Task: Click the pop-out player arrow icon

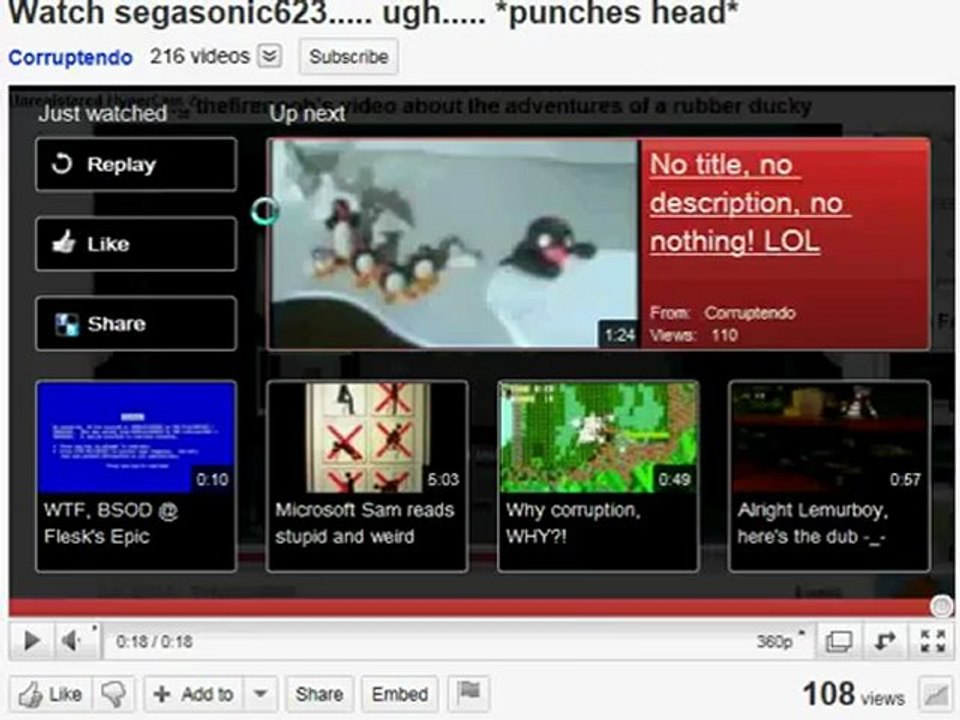Action: coord(885,641)
